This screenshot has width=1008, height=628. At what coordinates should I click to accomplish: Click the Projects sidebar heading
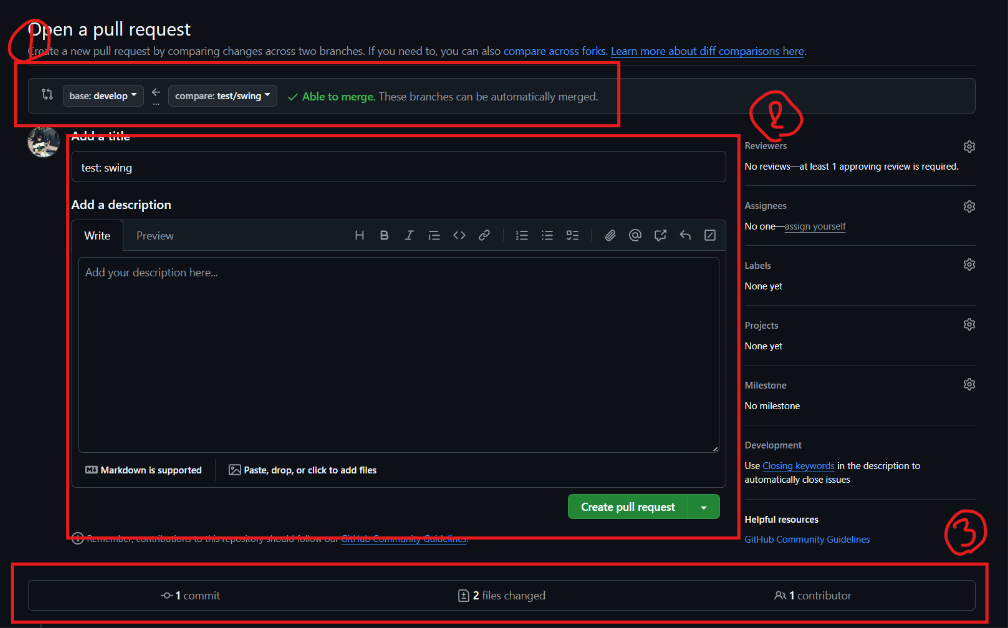point(761,325)
